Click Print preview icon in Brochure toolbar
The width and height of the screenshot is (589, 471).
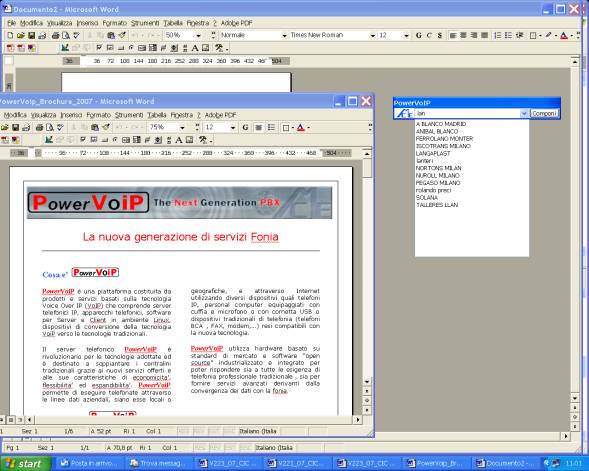click(50, 127)
